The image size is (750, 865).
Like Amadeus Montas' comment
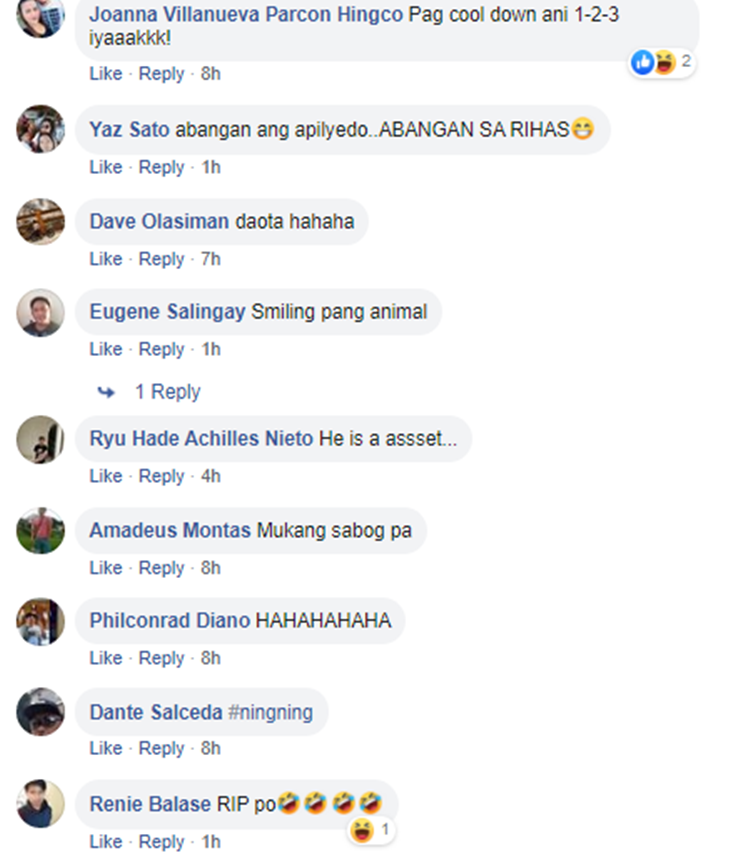106,568
